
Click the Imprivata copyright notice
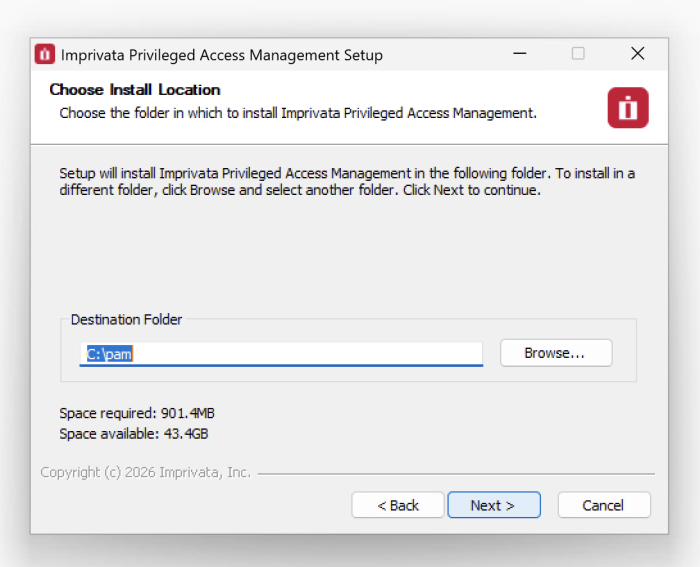point(146,472)
